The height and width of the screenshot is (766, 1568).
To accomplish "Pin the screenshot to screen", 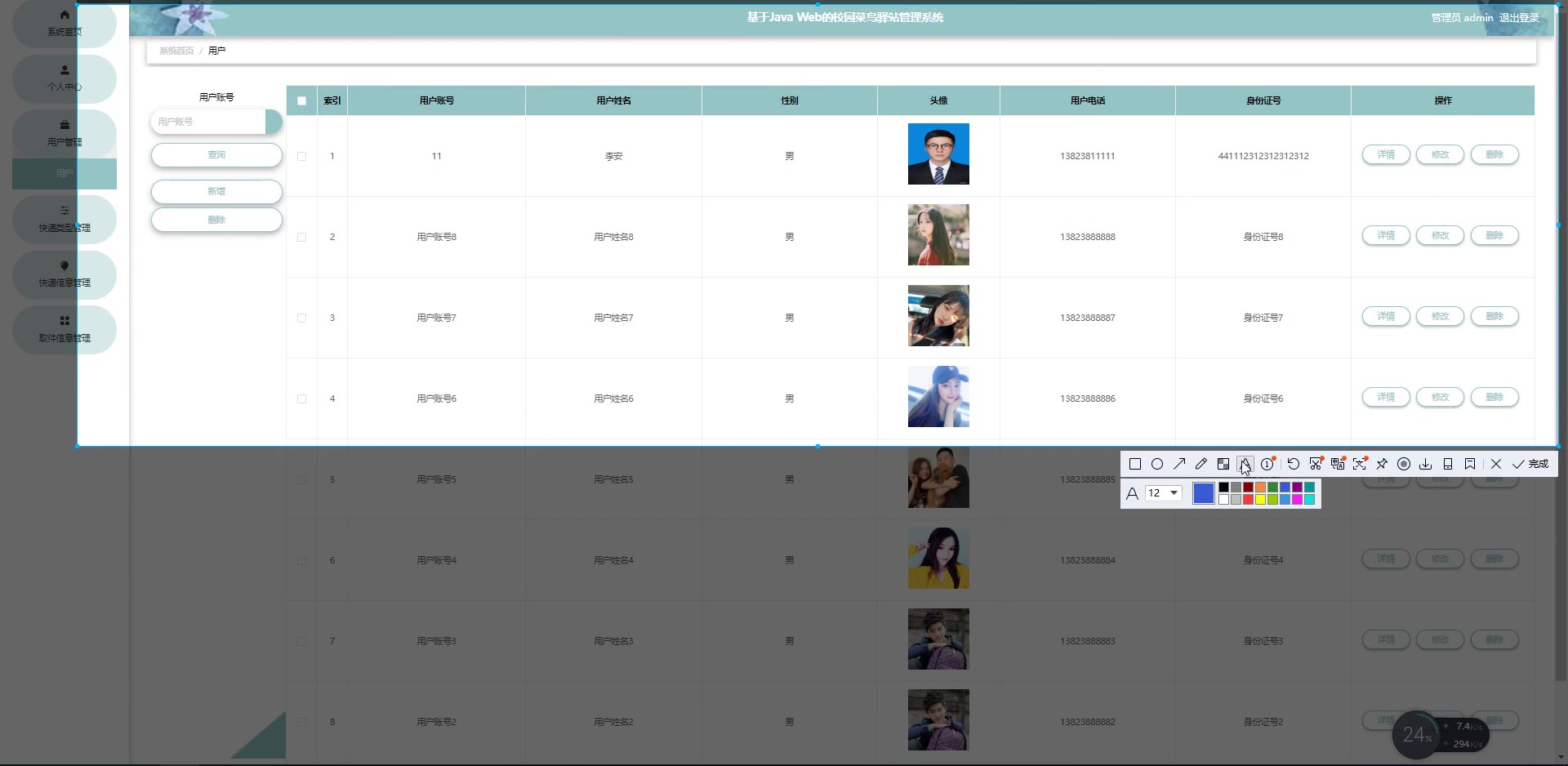I will click(1382, 464).
